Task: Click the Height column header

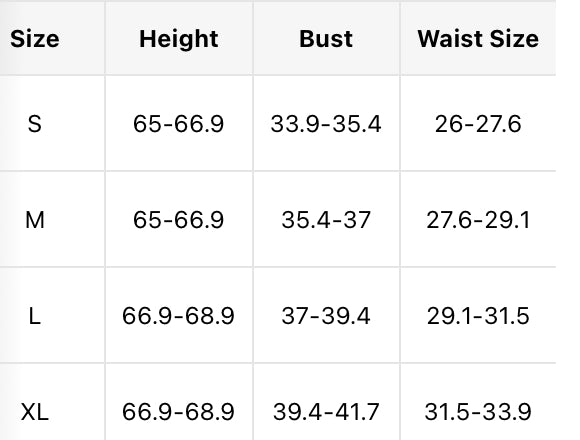Action: (179, 39)
